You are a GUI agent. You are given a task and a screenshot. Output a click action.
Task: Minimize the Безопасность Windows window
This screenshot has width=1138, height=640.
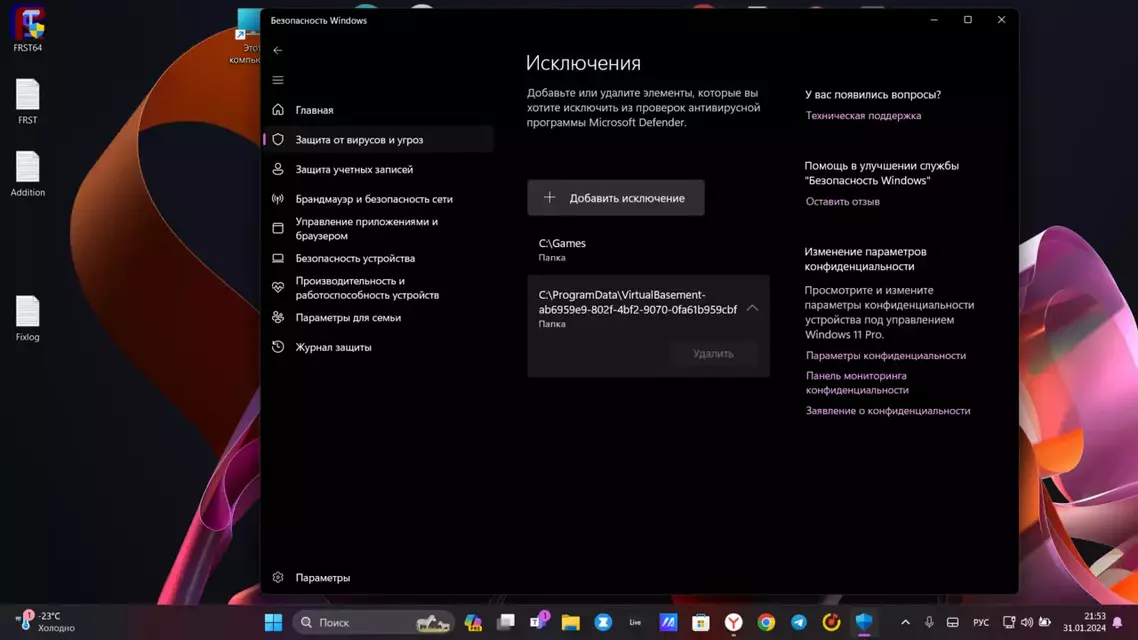pyautogui.click(x=934, y=20)
